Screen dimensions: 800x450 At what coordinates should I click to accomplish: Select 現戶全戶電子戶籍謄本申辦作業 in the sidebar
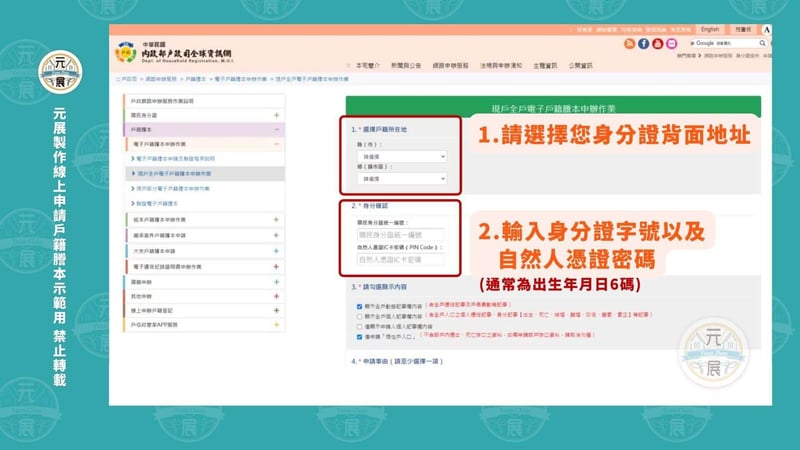tap(174, 173)
